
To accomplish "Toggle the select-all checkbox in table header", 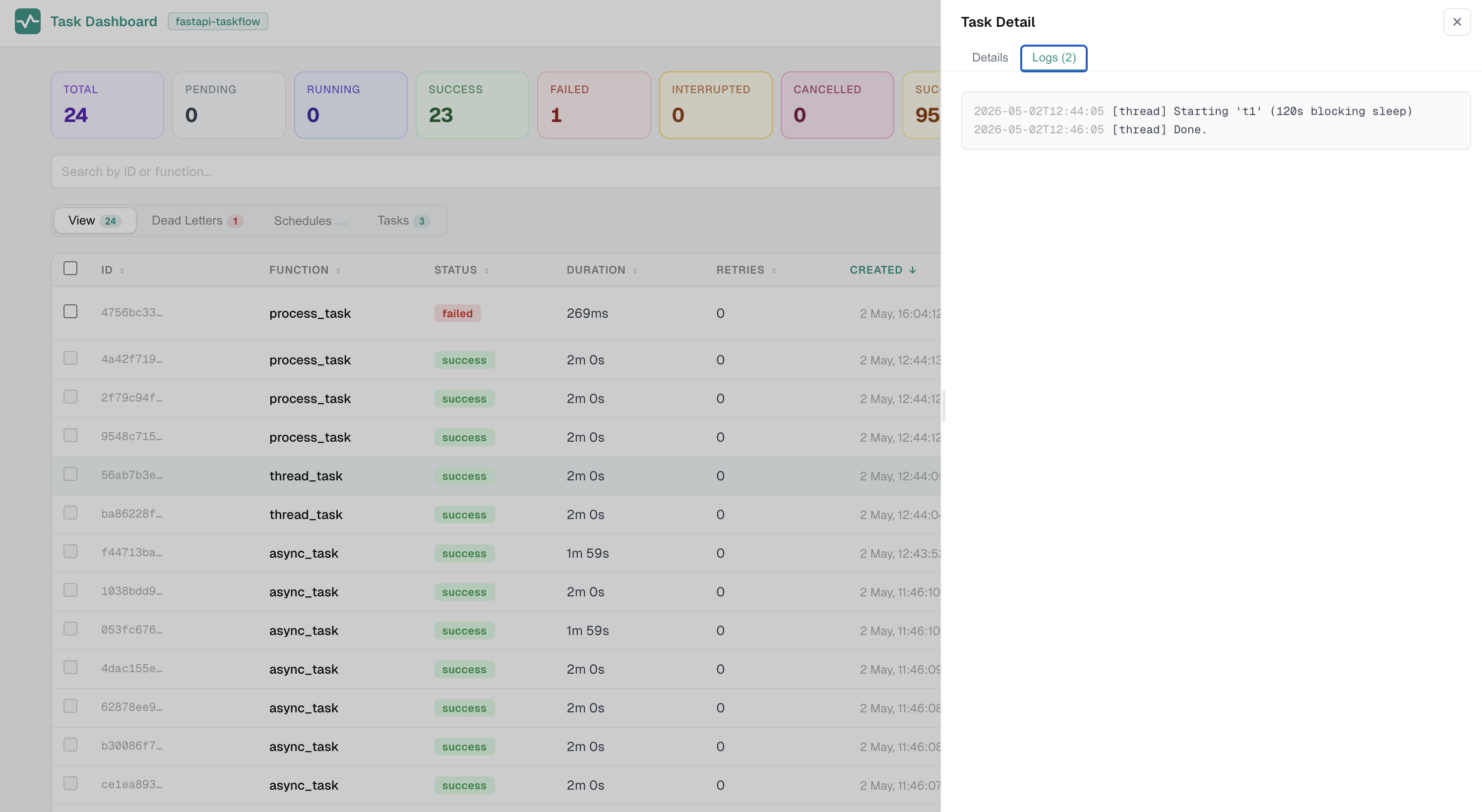I will point(70,269).
